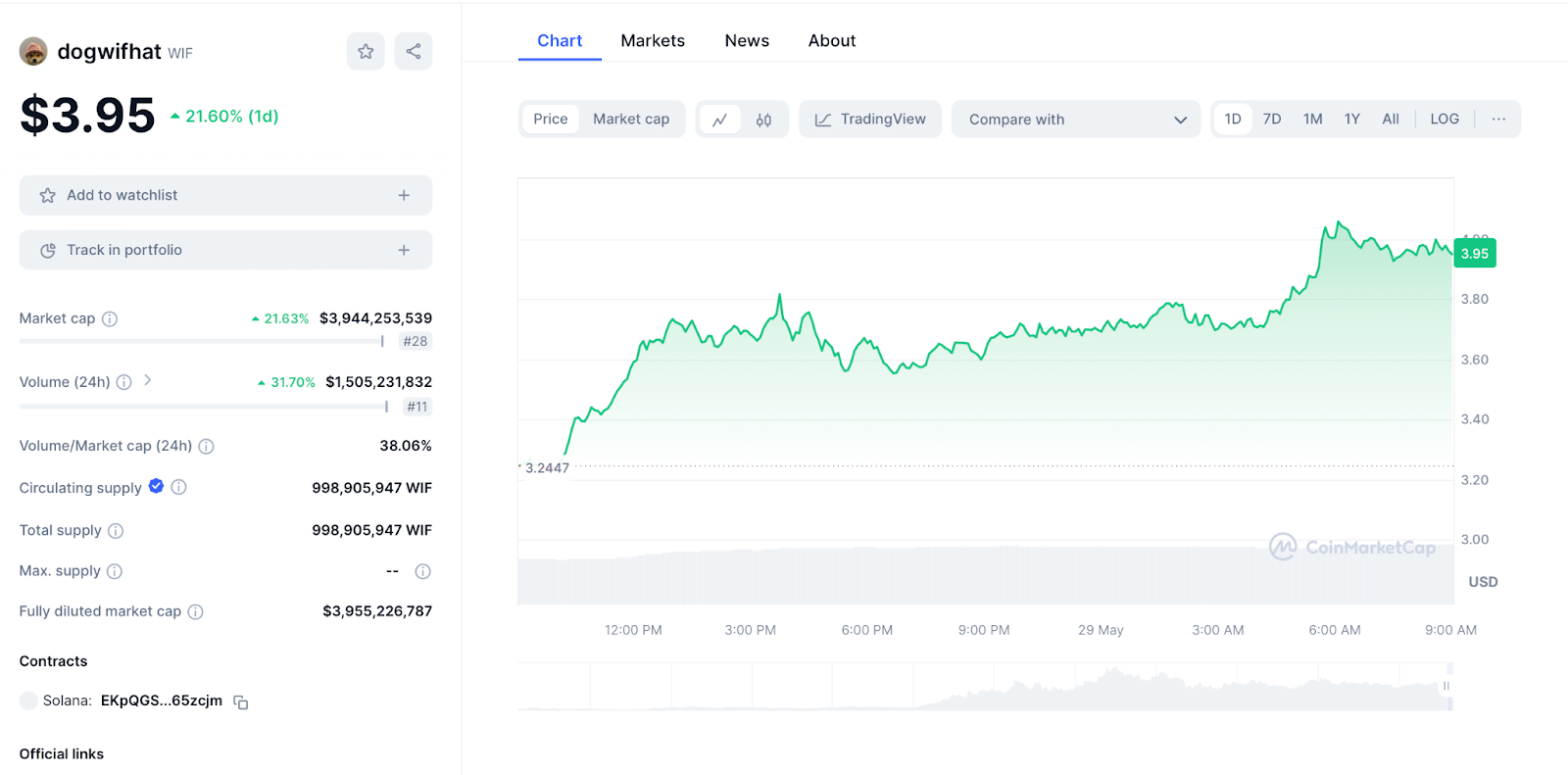Click the star favorite icon beside dogwifhat
This screenshot has height=775, width=1568.
click(x=366, y=51)
